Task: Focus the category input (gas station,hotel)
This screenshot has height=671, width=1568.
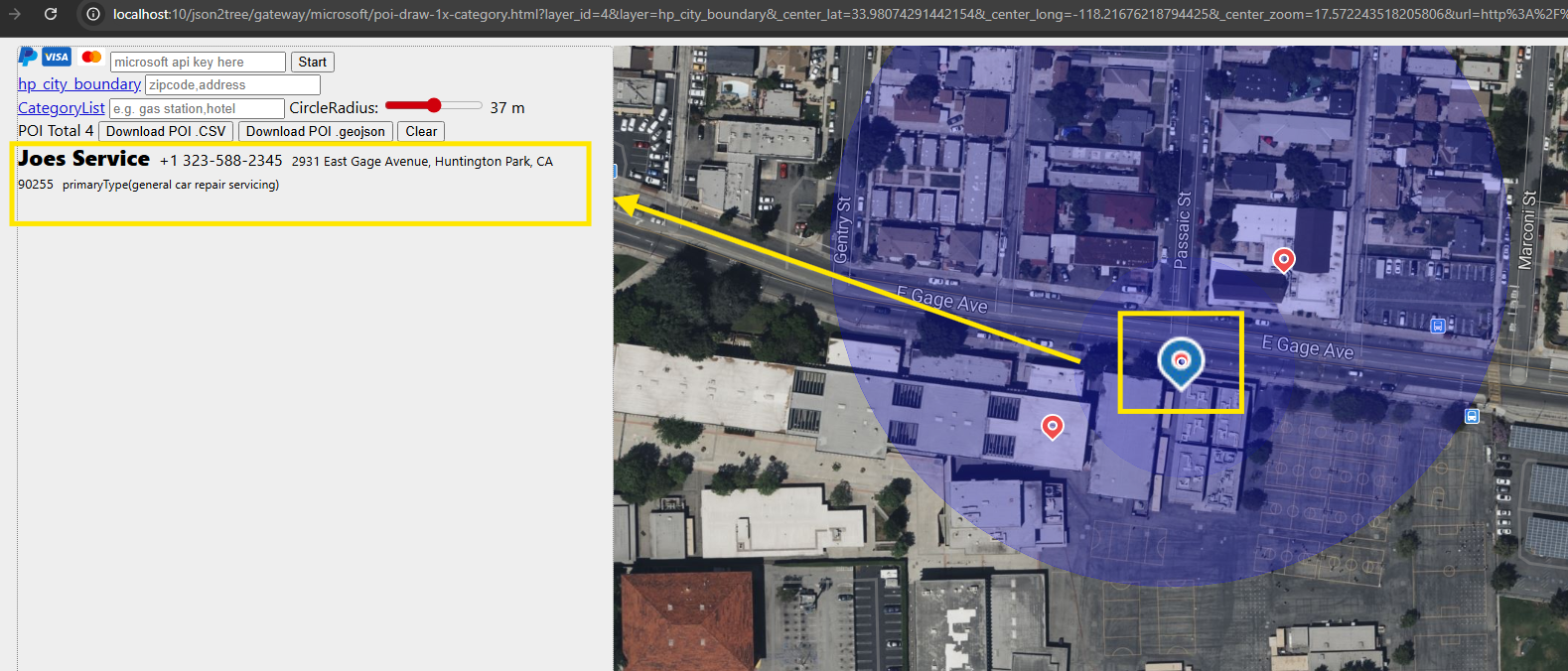Action: pos(197,108)
